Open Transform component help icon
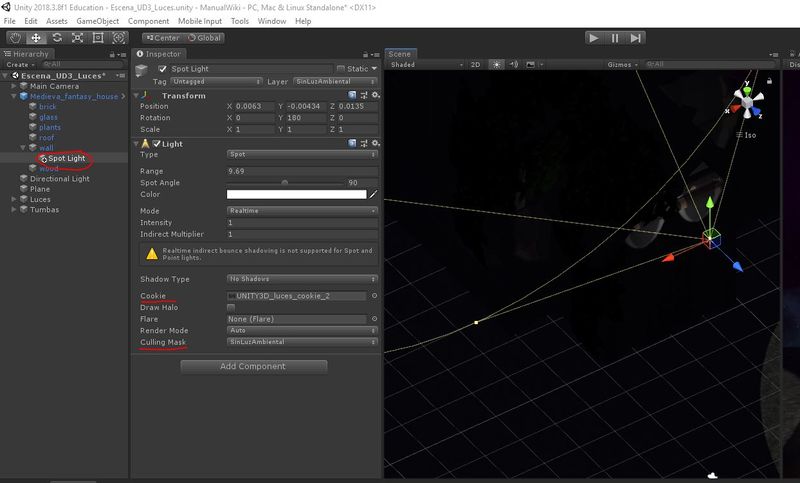Viewport: 800px width, 483px height. pos(352,95)
